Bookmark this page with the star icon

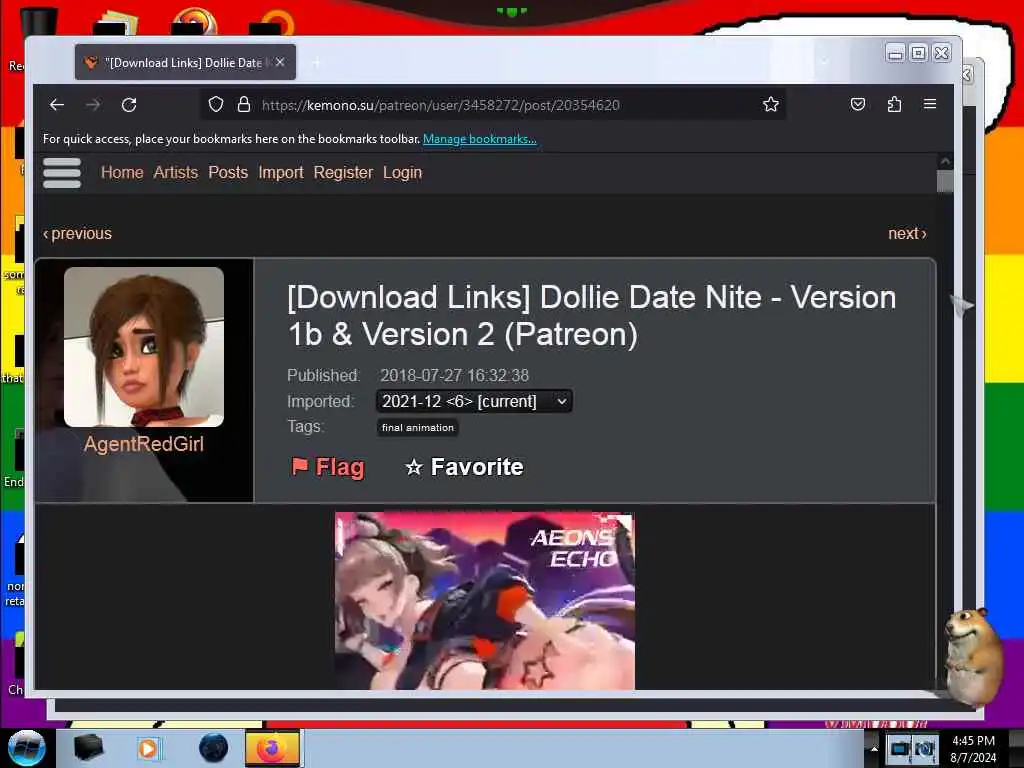click(771, 104)
